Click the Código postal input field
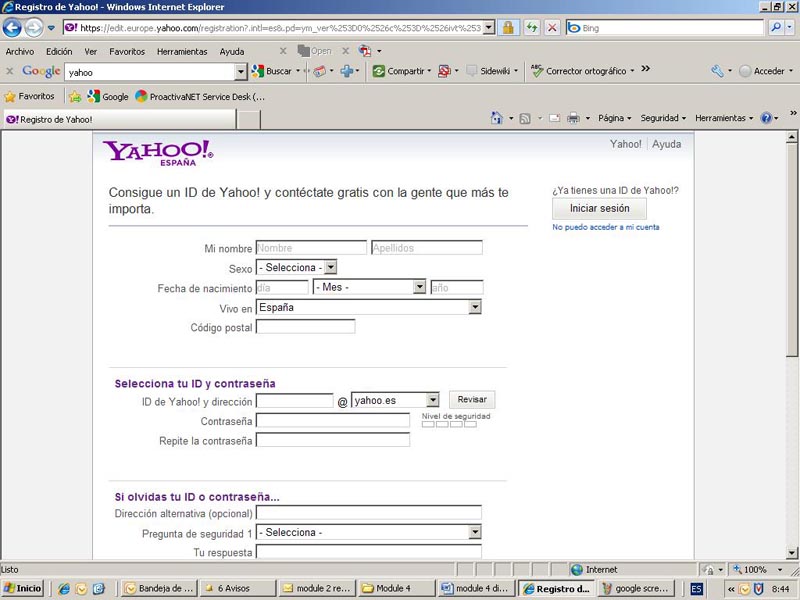Screen dimensions: 800x600 pyautogui.click(x=306, y=327)
